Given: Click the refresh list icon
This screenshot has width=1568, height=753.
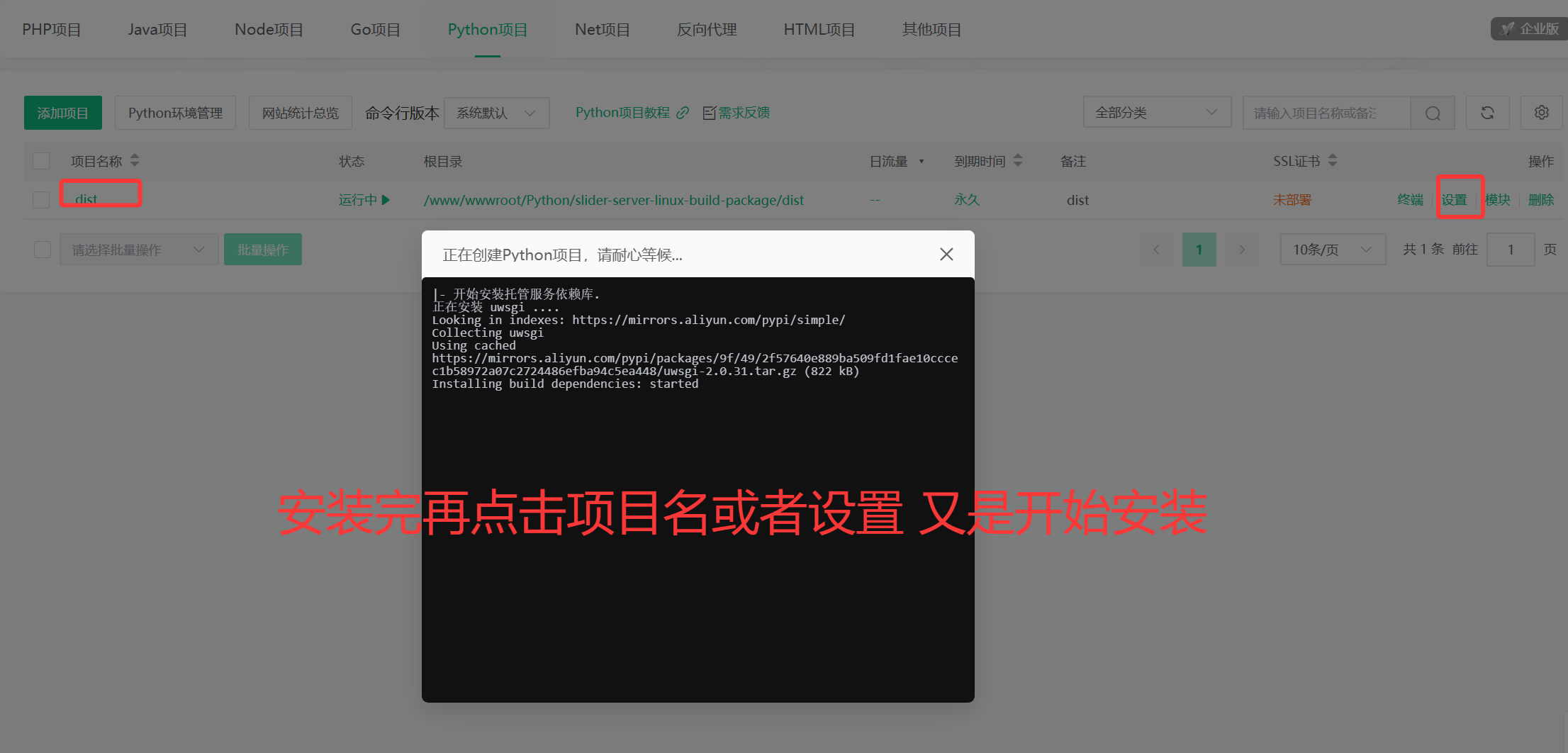Looking at the screenshot, I should click(x=1487, y=113).
